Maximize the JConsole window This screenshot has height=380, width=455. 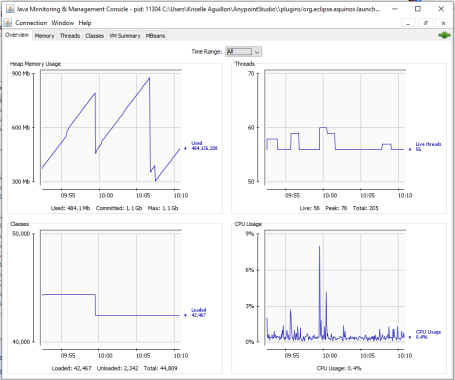[418, 9]
